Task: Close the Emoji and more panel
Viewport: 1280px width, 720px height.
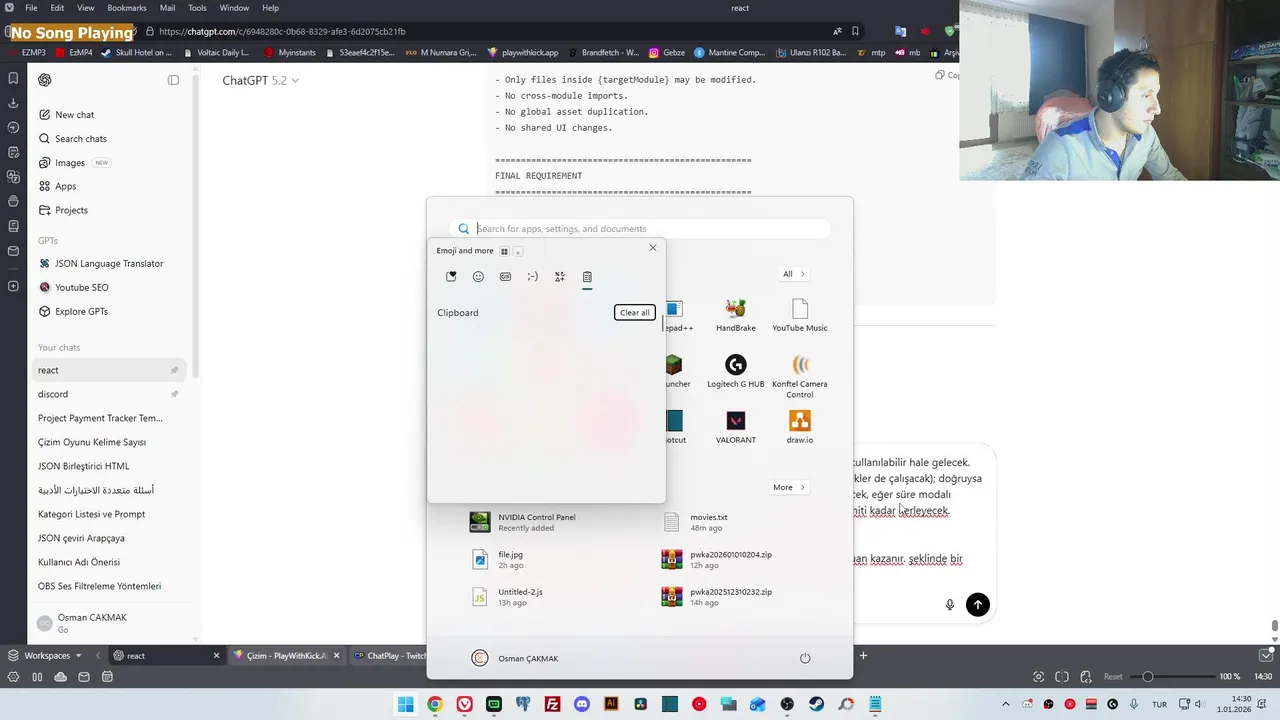Action: pyautogui.click(x=653, y=248)
